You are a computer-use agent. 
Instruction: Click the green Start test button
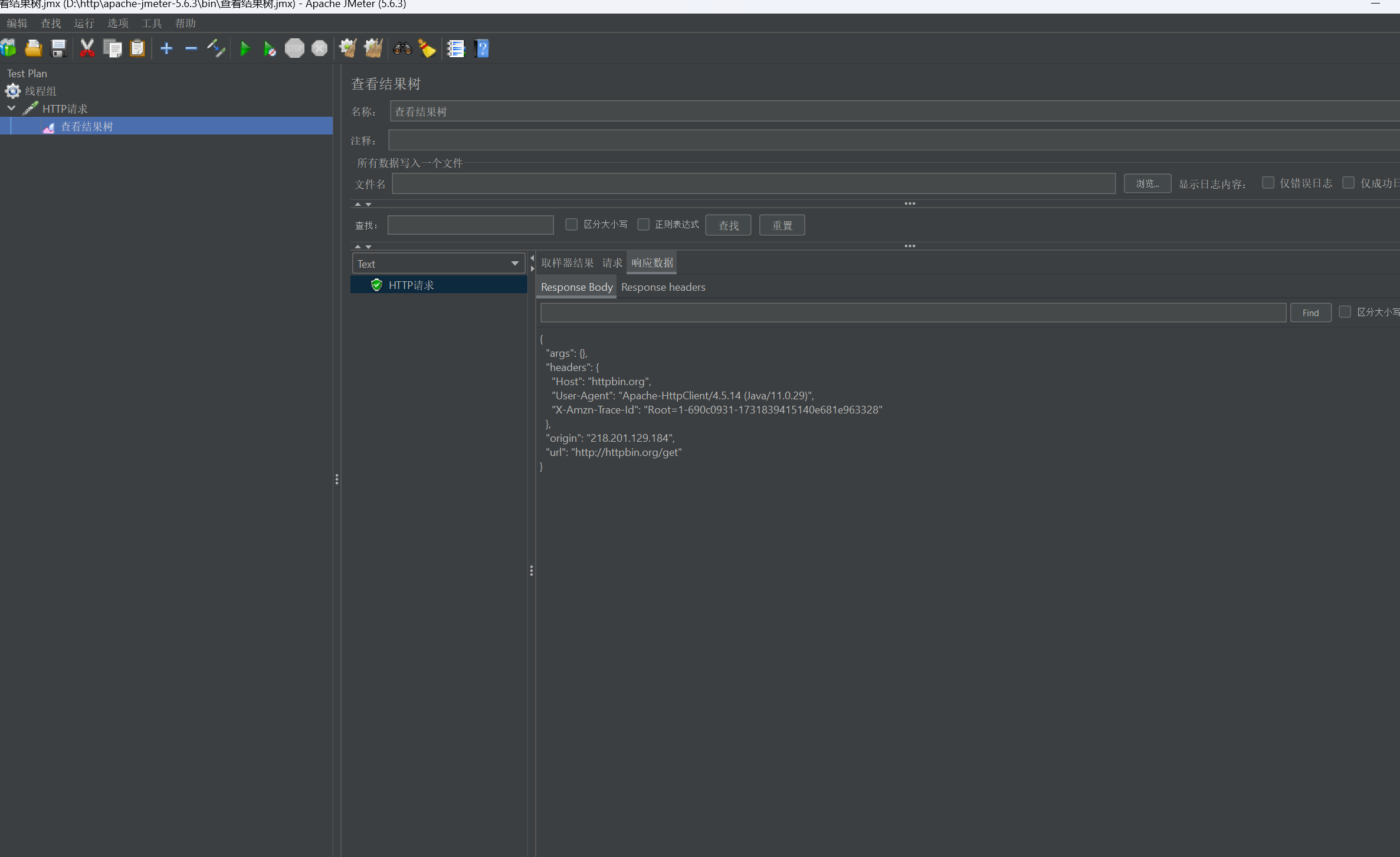(x=245, y=48)
